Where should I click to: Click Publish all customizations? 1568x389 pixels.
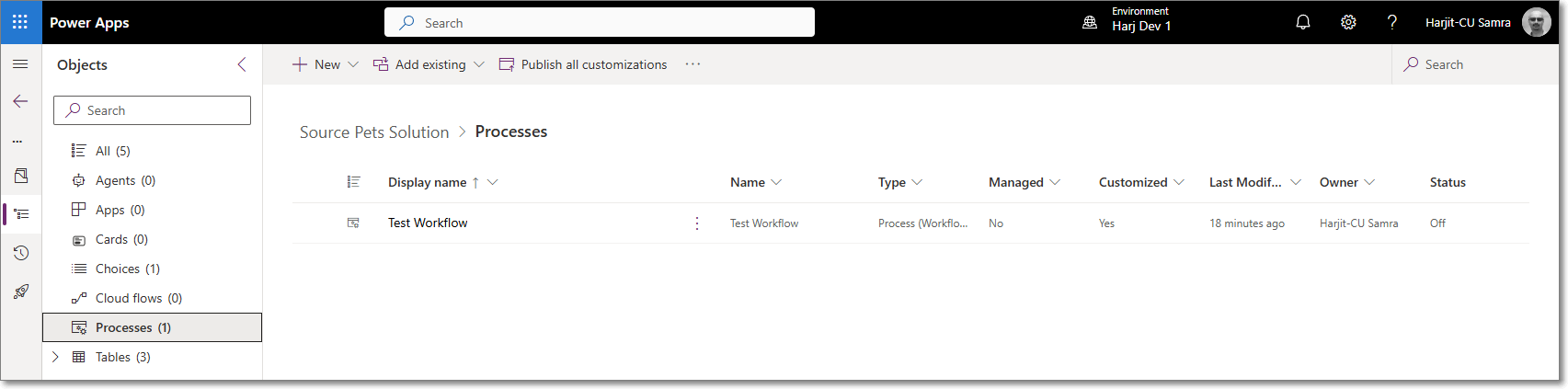583,64
